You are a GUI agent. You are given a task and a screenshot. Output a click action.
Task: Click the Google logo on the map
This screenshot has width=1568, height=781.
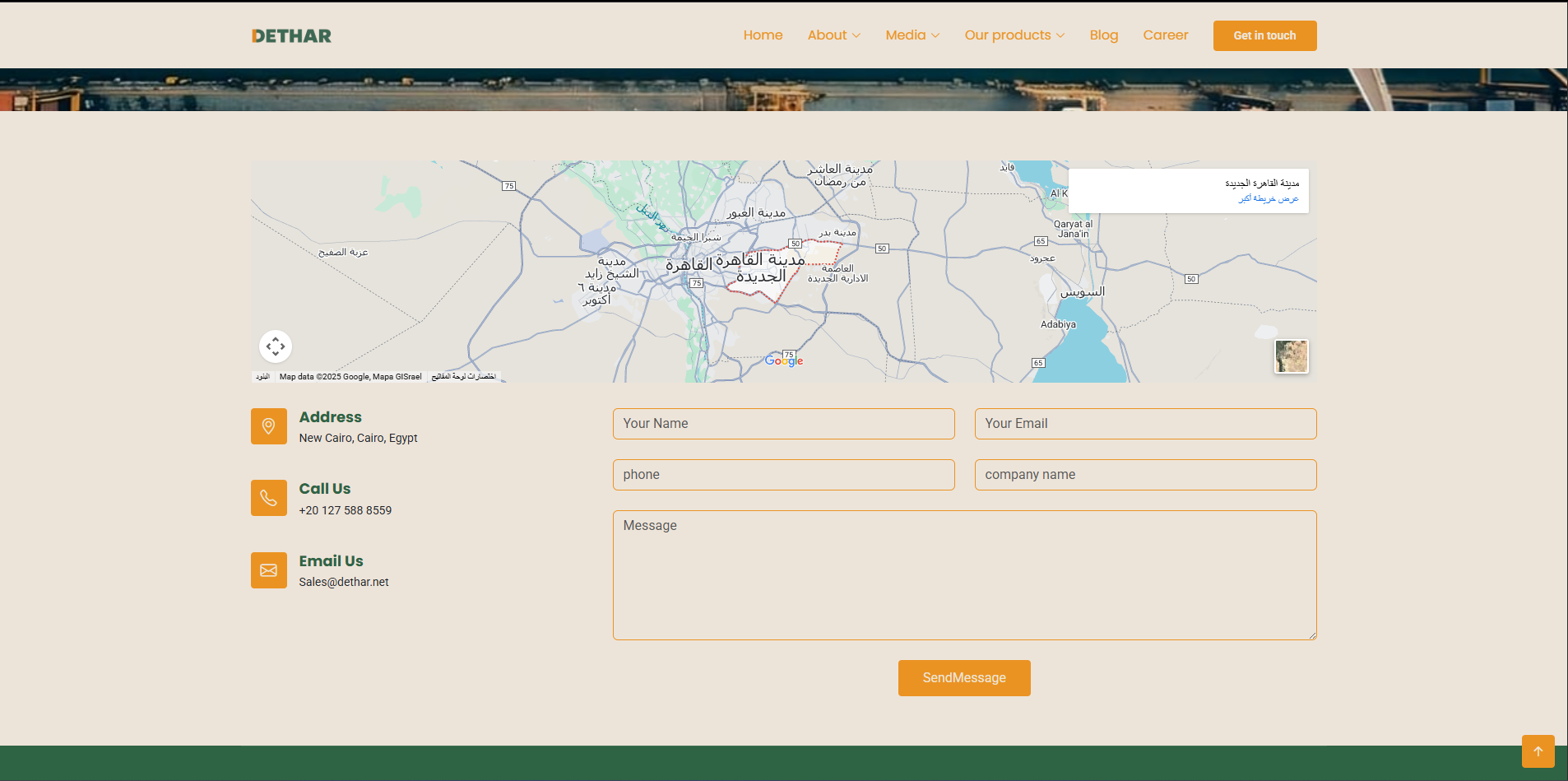click(782, 360)
